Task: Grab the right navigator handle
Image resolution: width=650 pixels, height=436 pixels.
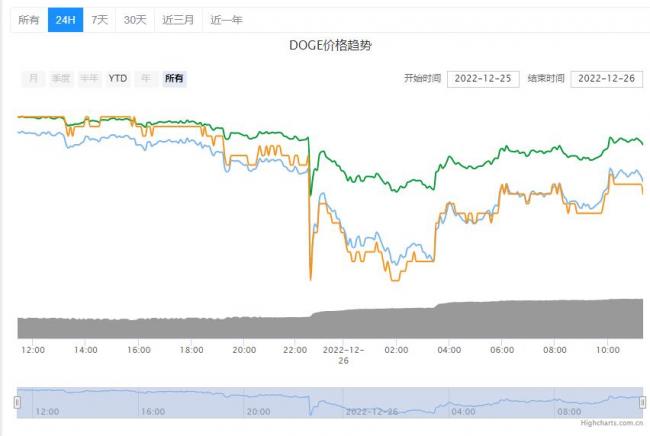Action: tap(643, 402)
